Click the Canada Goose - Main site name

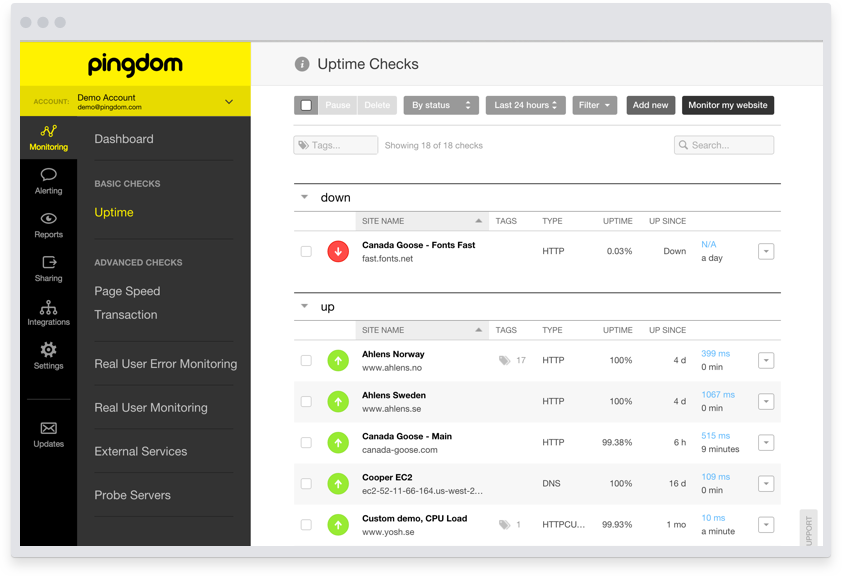click(407, 436)
